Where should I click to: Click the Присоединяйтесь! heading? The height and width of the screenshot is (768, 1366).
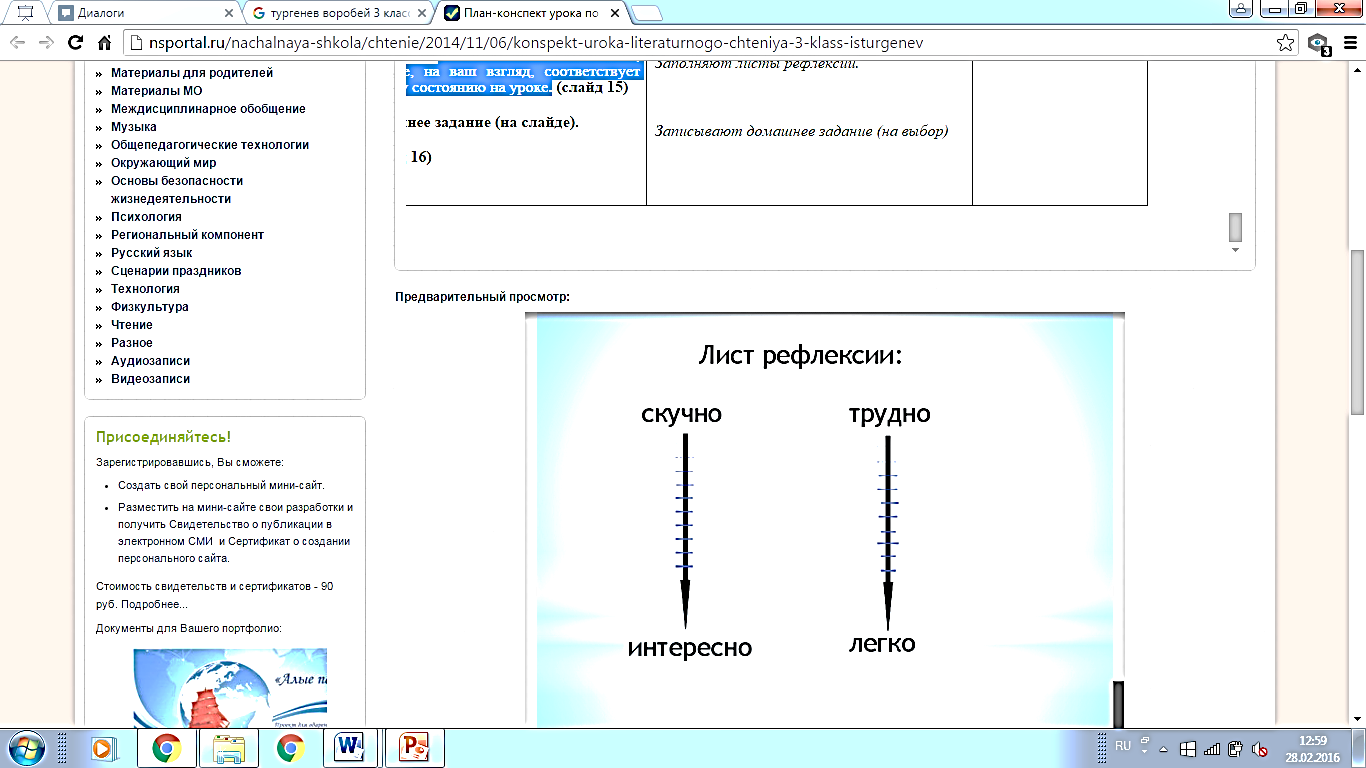tap(163, 437)
